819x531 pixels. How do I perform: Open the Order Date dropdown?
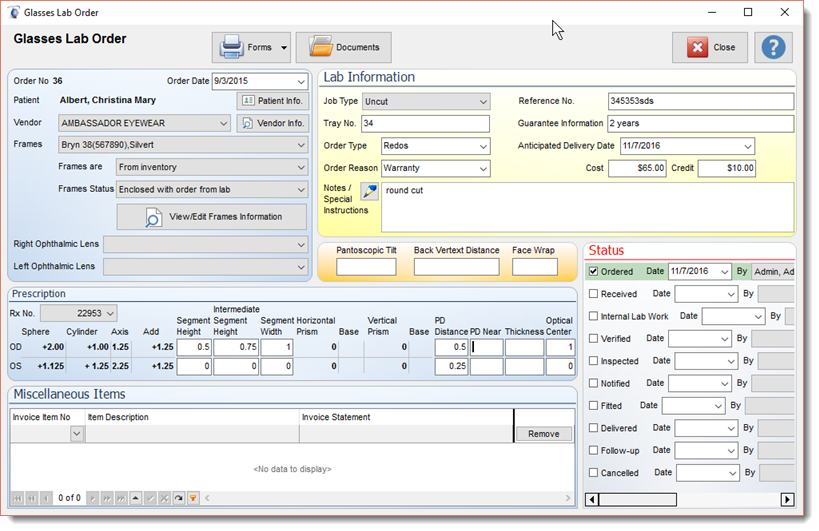(301, 81)
